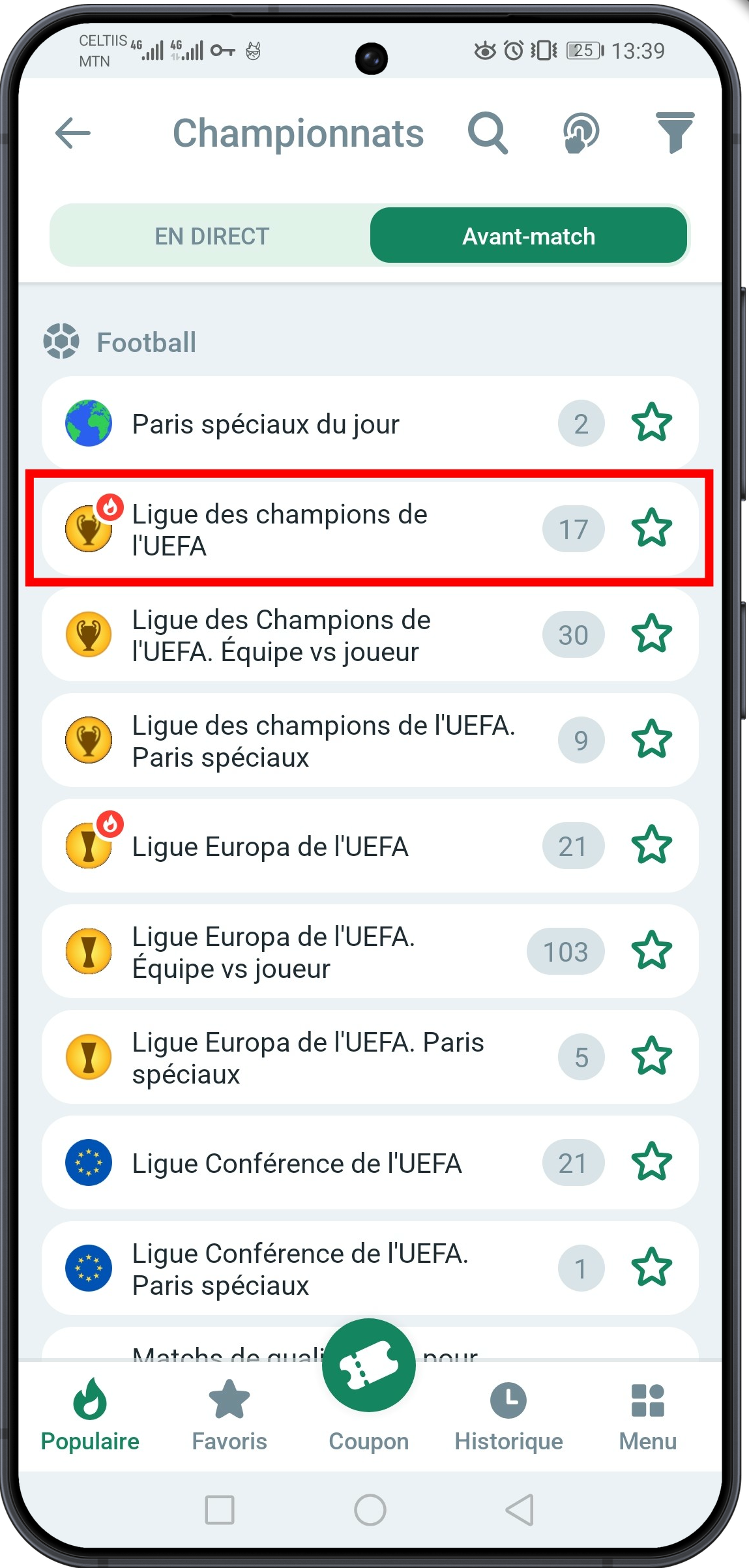Select the Avant-match tab
Screen dimensions: 749x1568
tap(528, 235)
